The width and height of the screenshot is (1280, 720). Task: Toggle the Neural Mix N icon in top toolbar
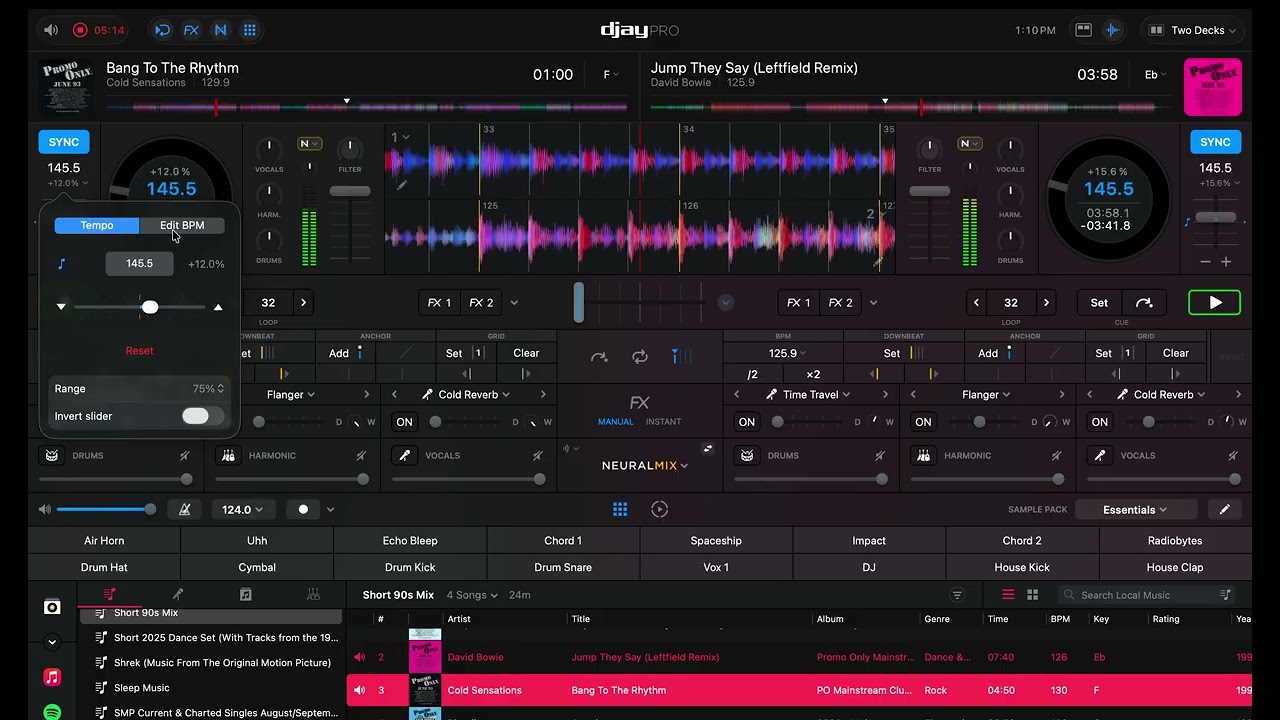point(220,30)
